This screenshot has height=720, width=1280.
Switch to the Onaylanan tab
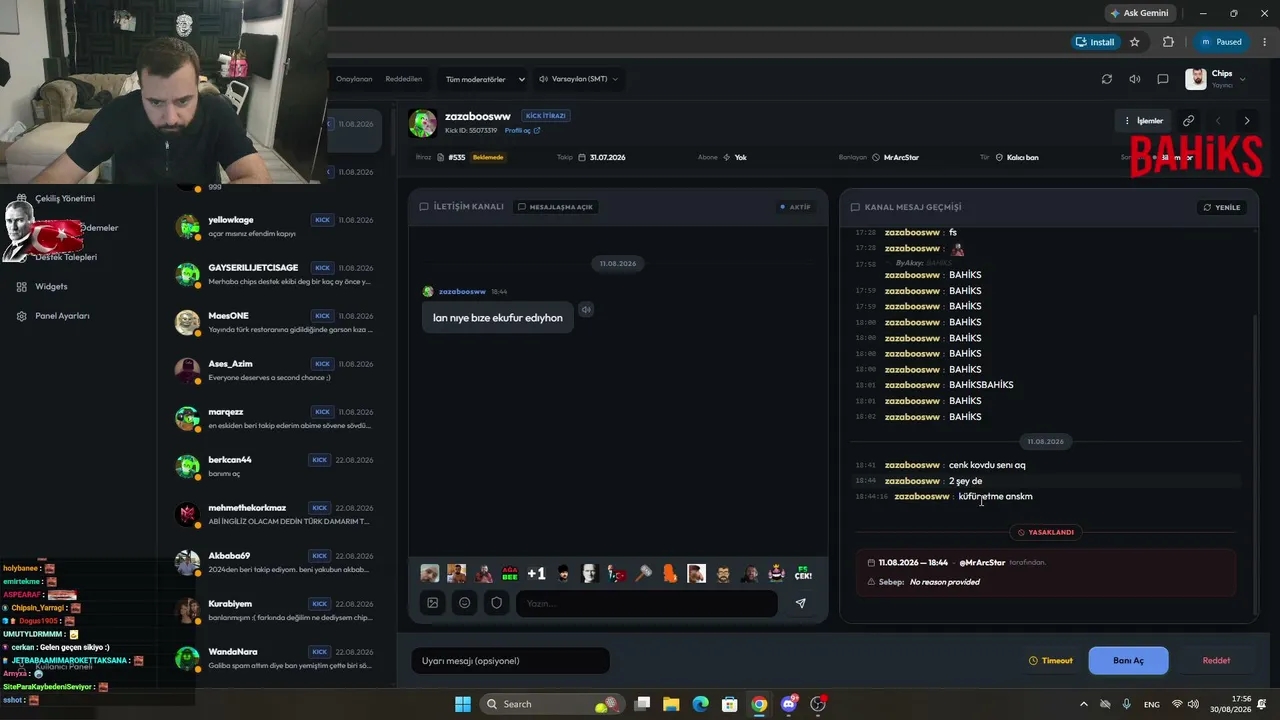click(354, 79)
